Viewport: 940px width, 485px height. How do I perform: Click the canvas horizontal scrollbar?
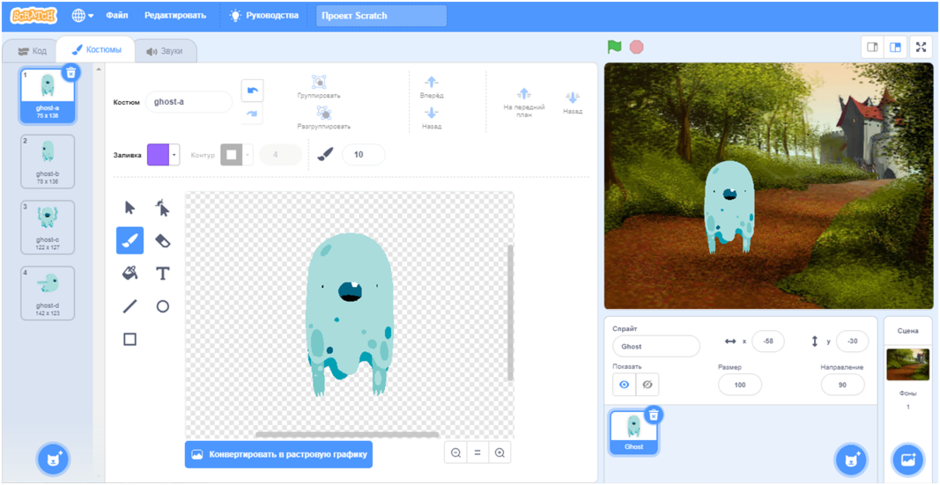pyautogui.click(x=347, y=434)
